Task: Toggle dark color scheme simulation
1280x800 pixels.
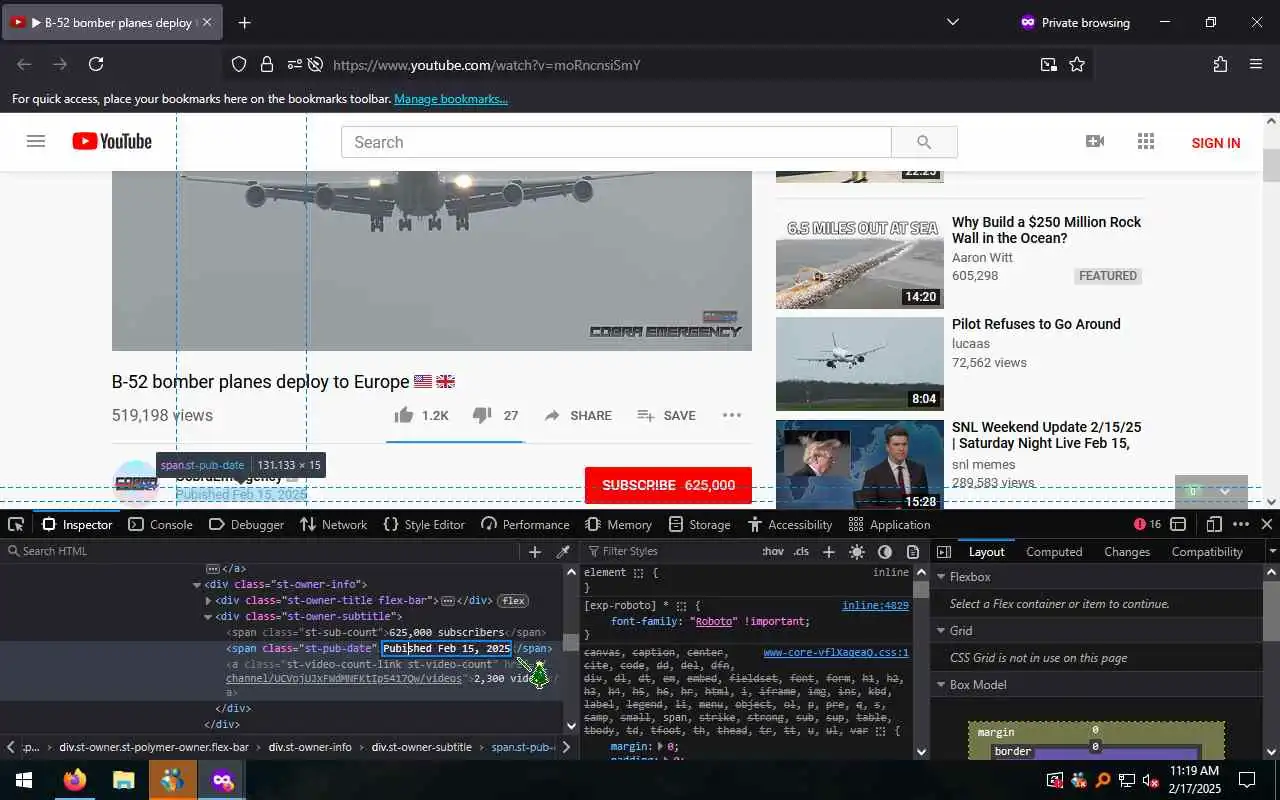Action: pos(885,551)
